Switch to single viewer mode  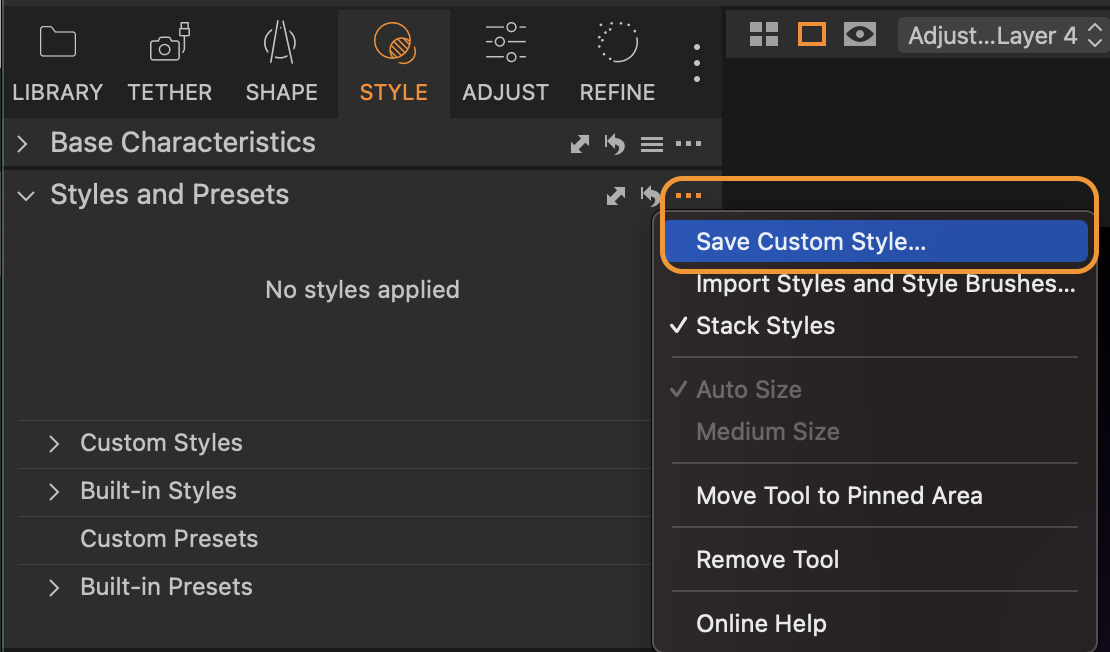812,34
